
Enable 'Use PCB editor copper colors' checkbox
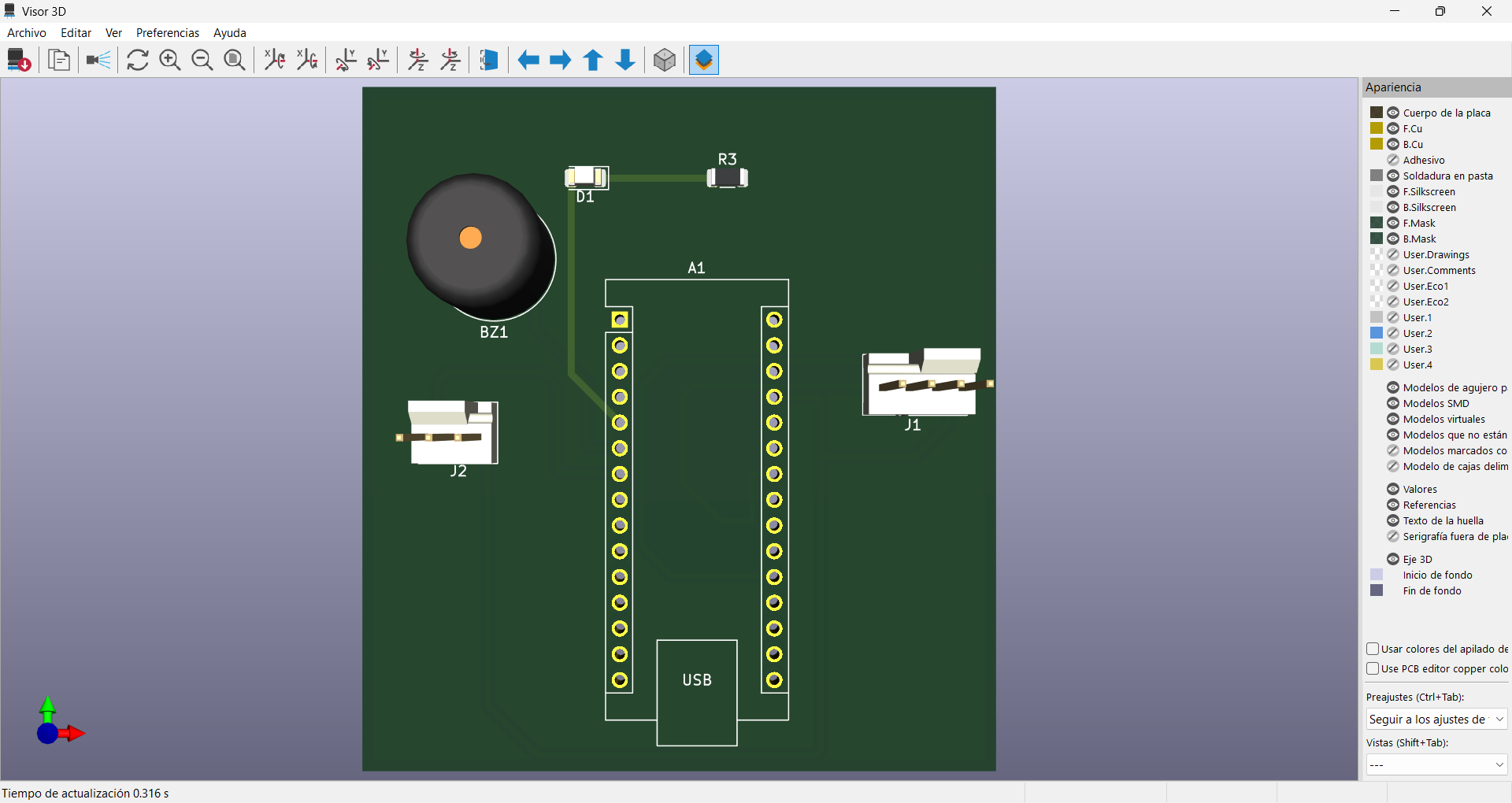pyautogui.click(x=1374, y=668)
